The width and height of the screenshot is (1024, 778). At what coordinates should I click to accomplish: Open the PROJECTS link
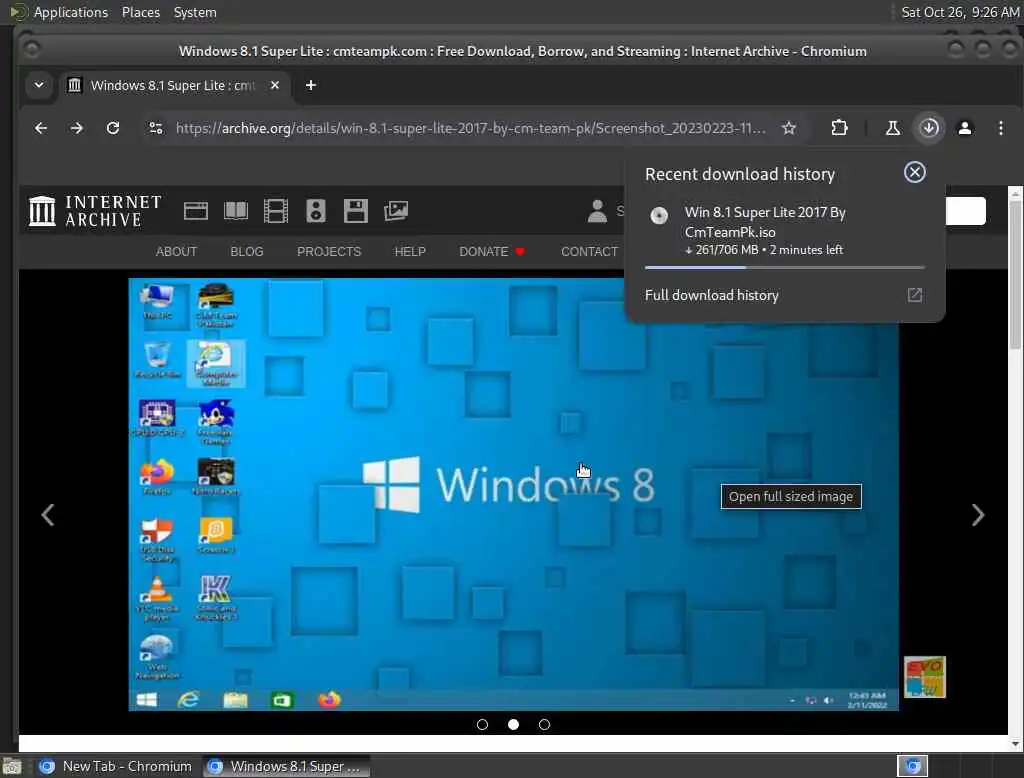[x=329, y=251]
